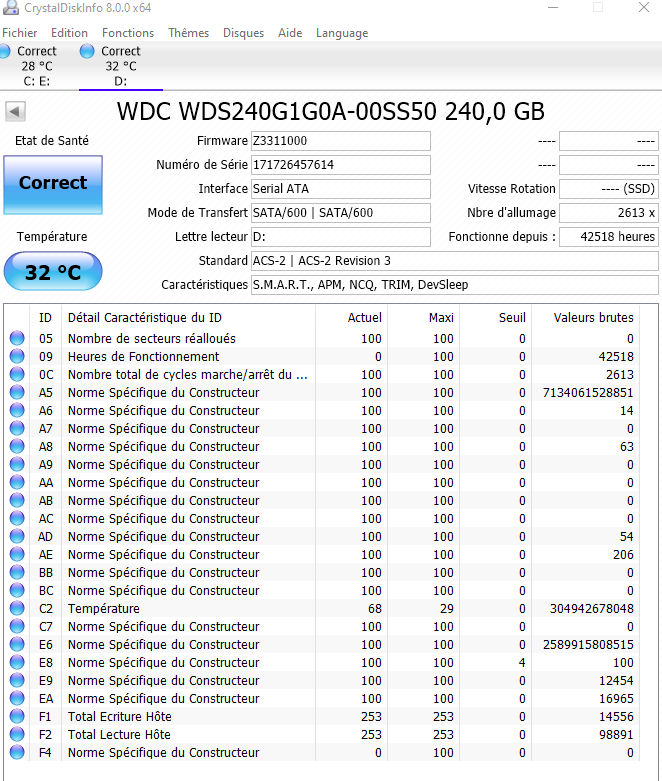The width and height of the screenshot is (662, 781).
Task: Click the previous disk arrow button
Action: click(x=15, y=111)
